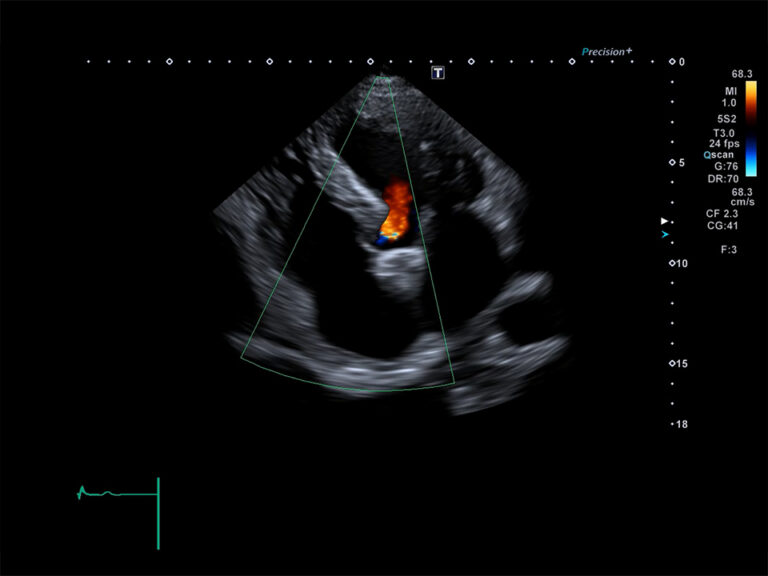Click the Precision+ indicator label

tap(607, 51)
